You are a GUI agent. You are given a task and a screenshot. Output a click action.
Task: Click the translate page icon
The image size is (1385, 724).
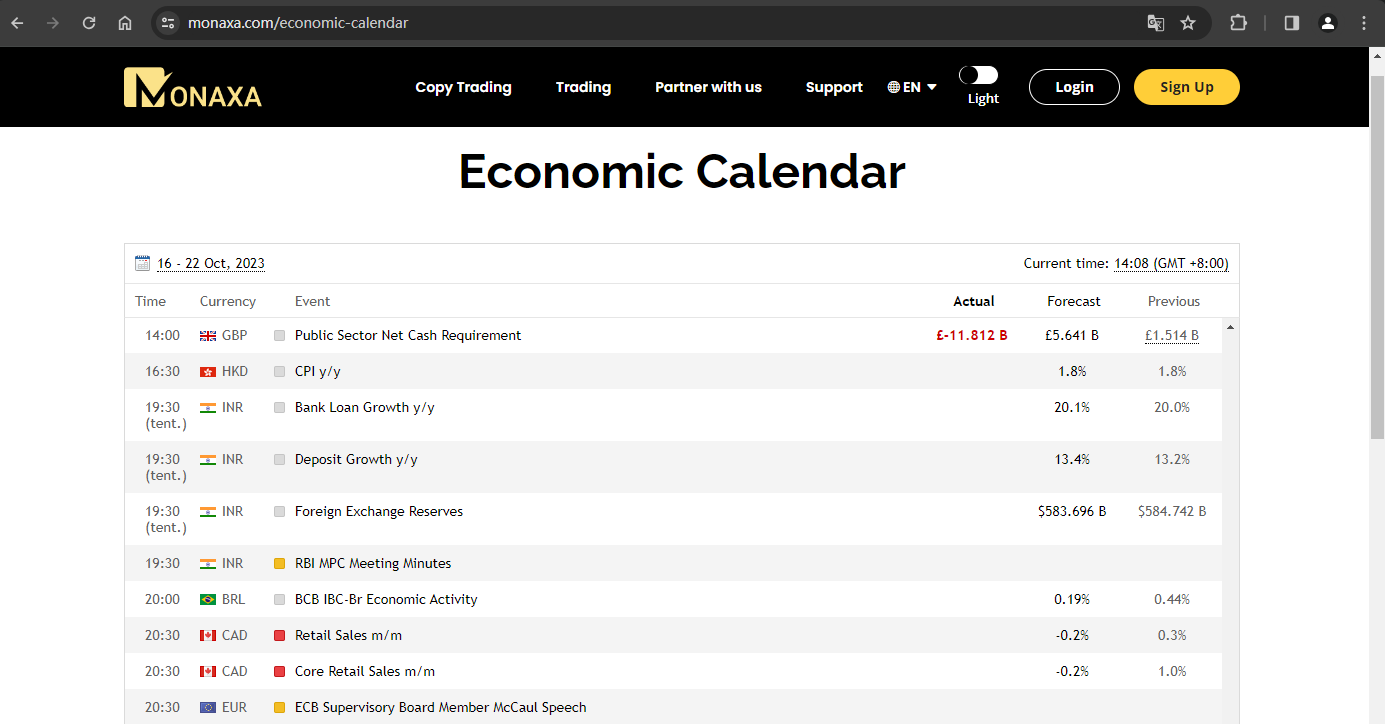pyautogui.click(x=1155, y=22)
